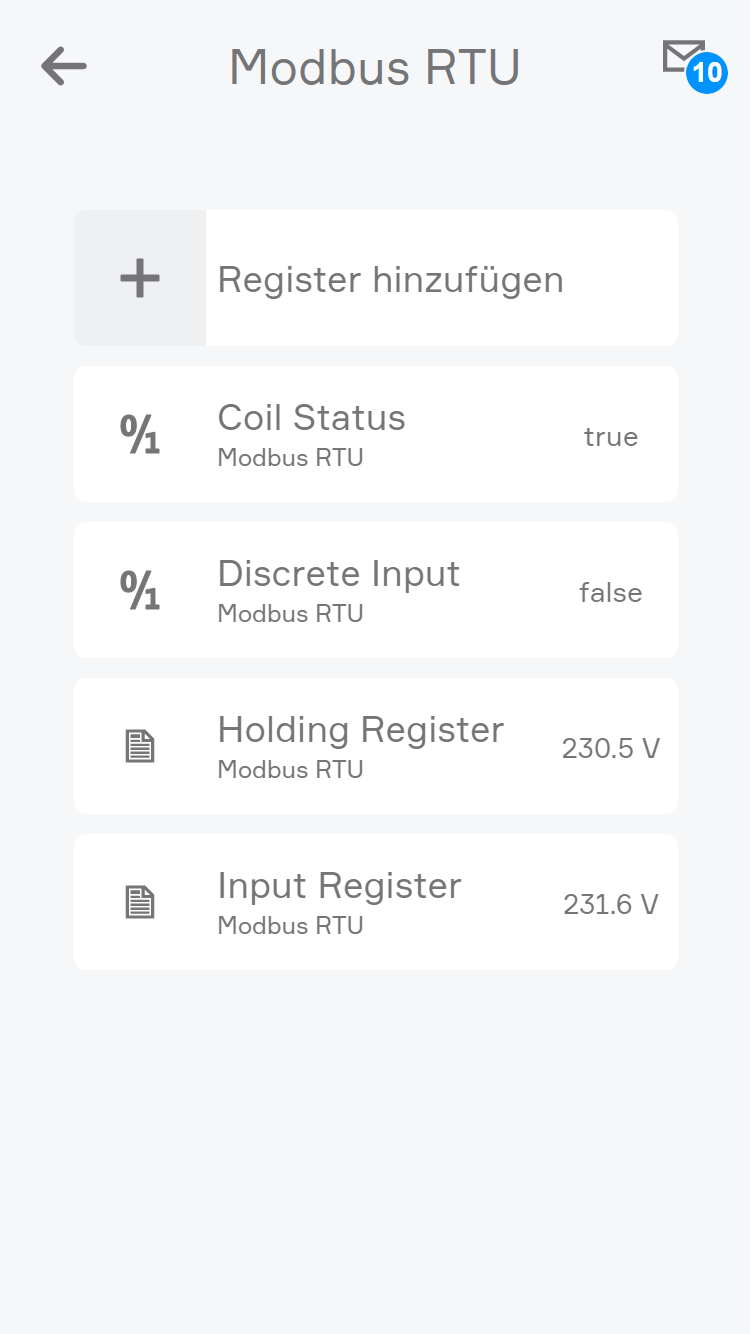The height and width of the screenshot is (1334, 750).
Task: Click the plus icon to add register
Action: tap(140, 278)
